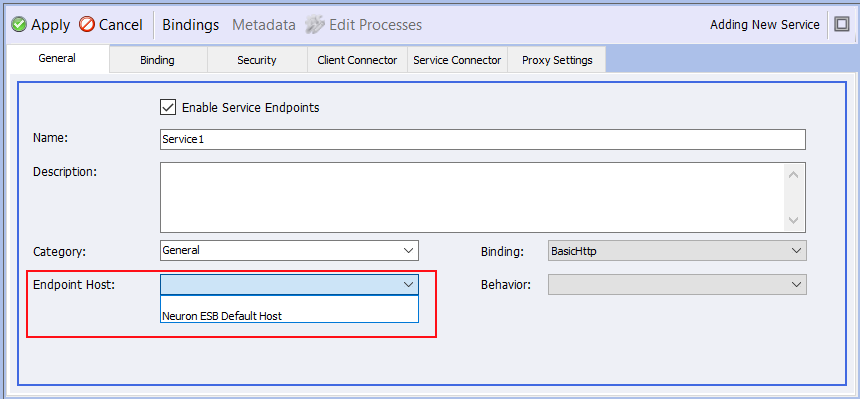Image resolution: width=860 pixels, height=399 pixels.
Task: Click the Description scrollbar down arrow
Action: pos(793,220)
